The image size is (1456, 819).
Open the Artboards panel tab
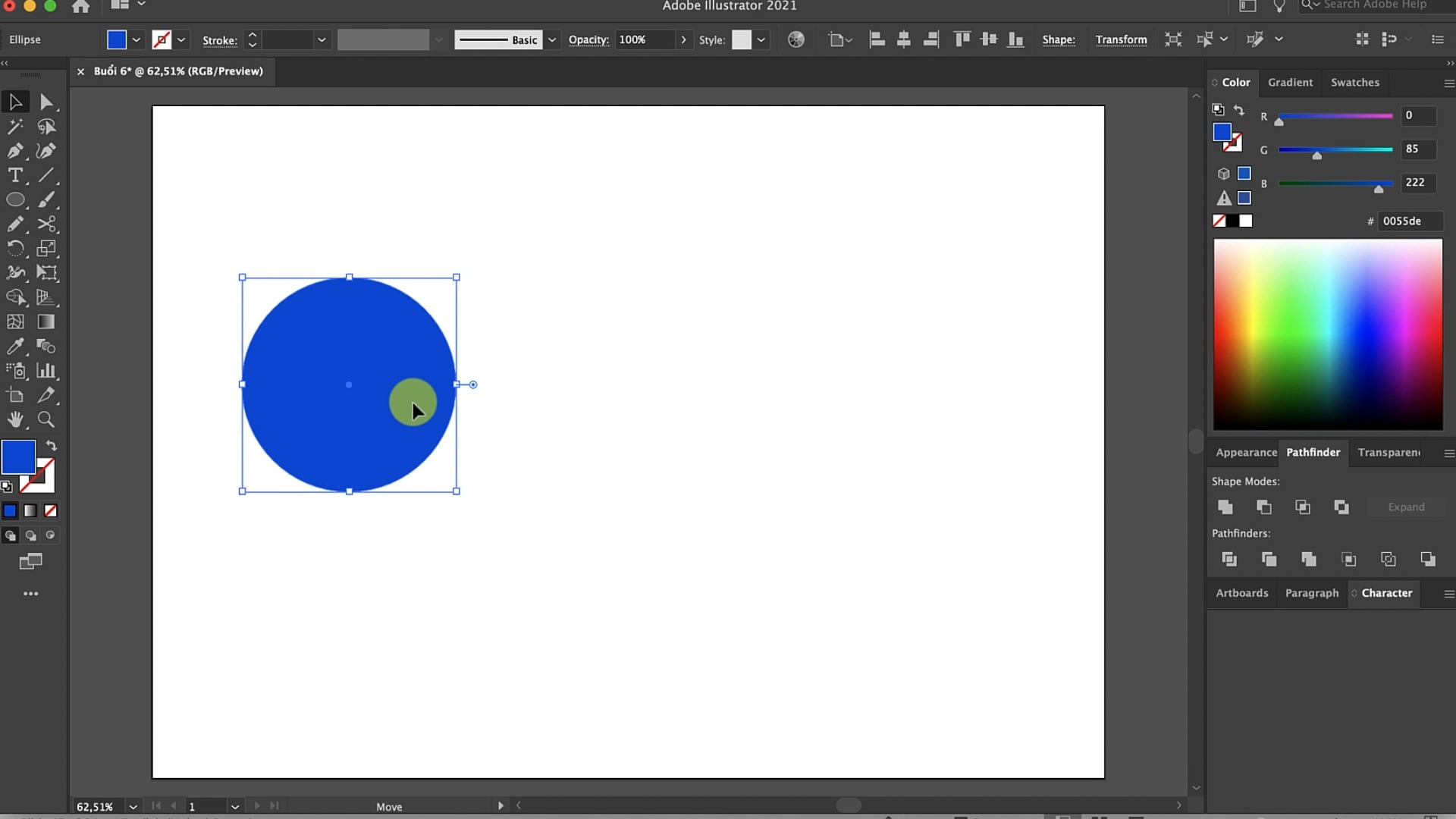(1241, 593)
